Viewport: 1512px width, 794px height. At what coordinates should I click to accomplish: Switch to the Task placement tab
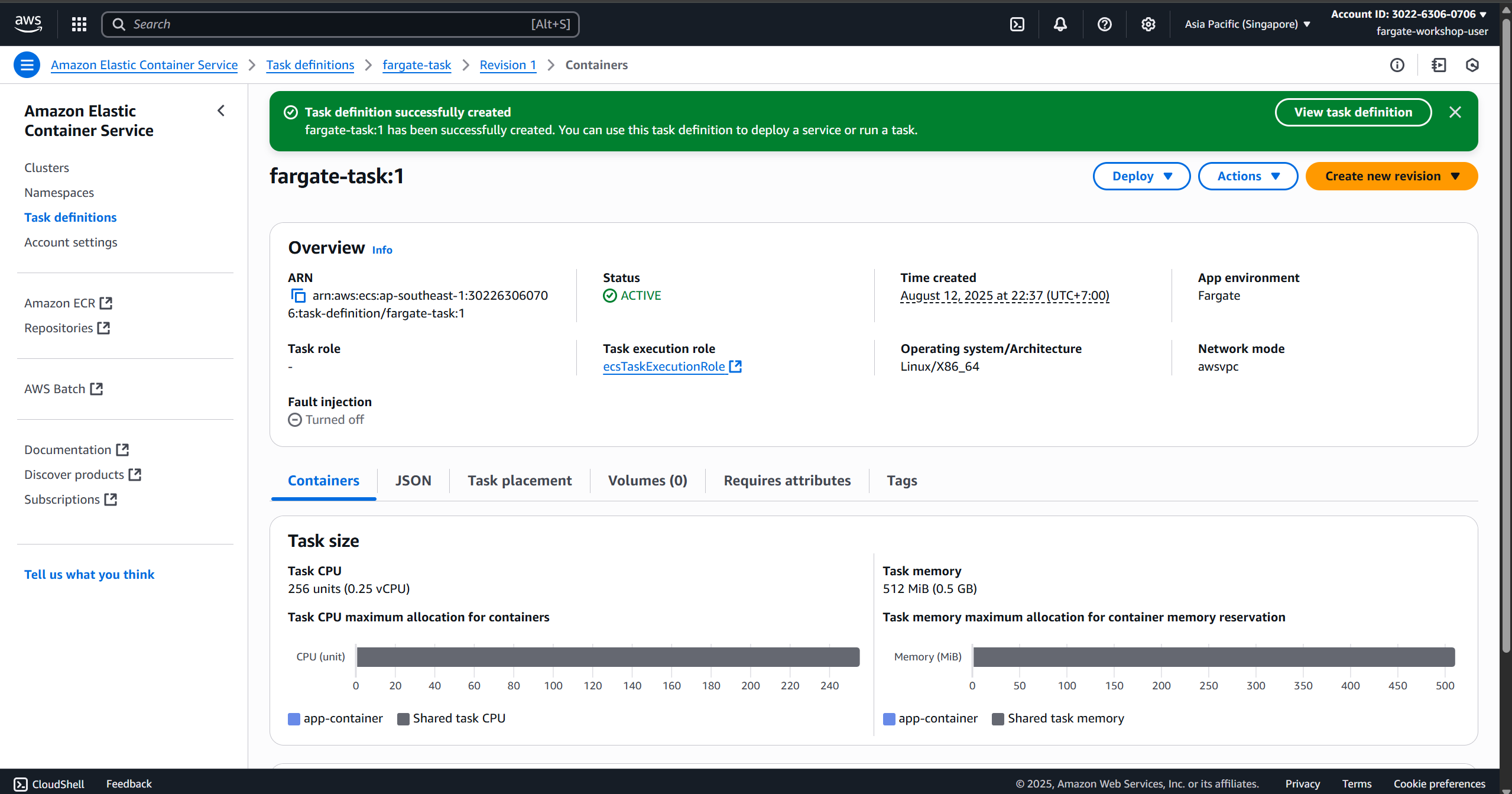point(520,481)
